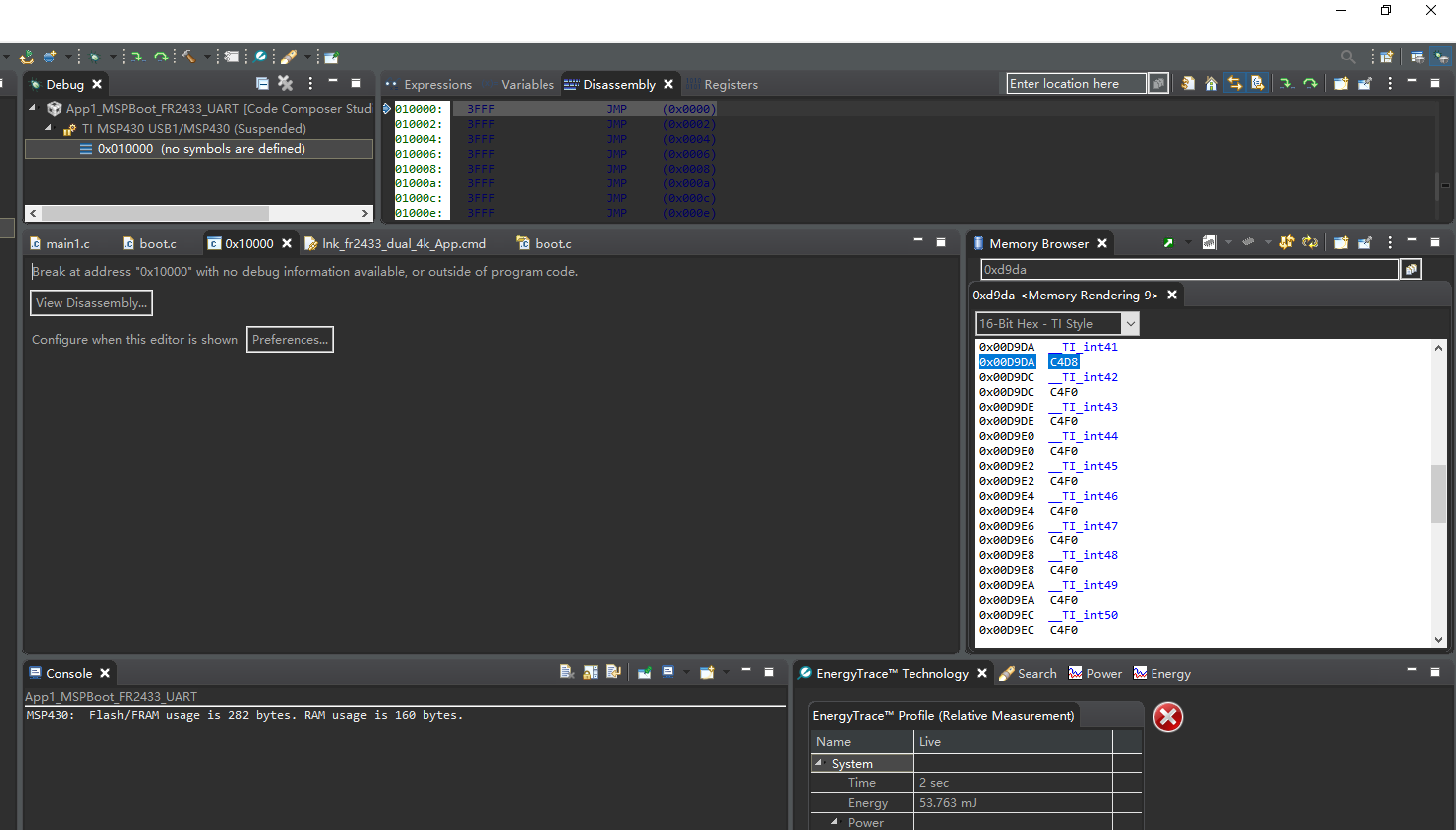Viewport: 1456px width, 830px height.
Task: Click the New Memory Browser view icon
Action: (1341, 243)
